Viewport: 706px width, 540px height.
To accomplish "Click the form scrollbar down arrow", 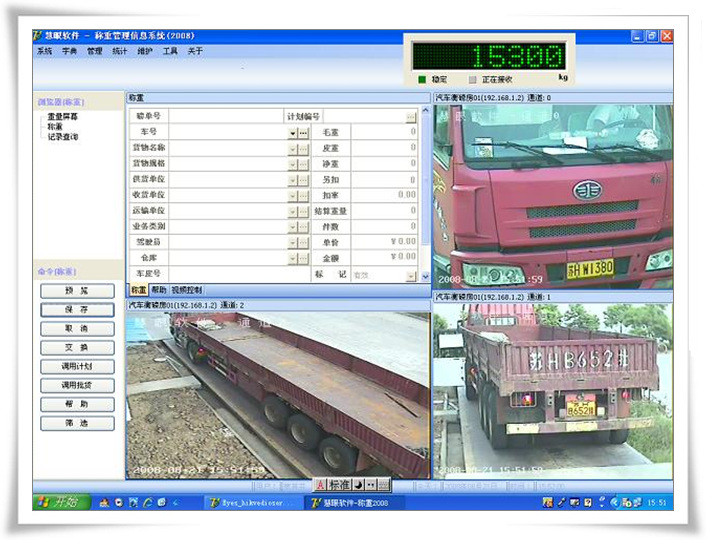I will pos(425,277).
